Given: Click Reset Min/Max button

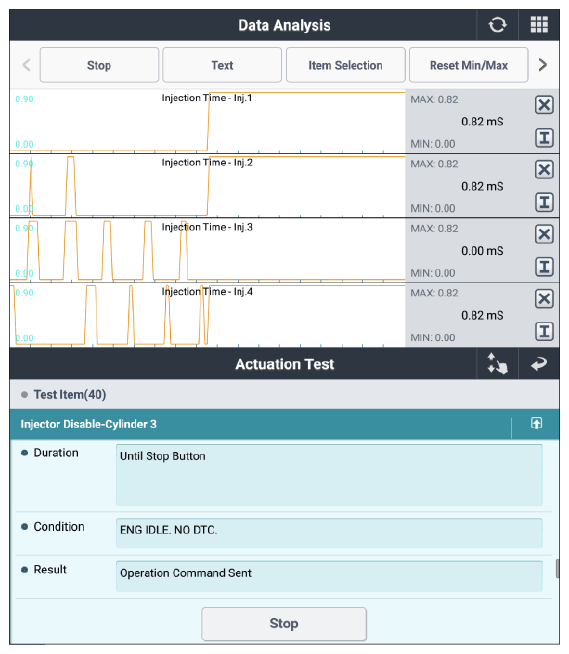Looking at the screenshot, I should click(469, 65).
